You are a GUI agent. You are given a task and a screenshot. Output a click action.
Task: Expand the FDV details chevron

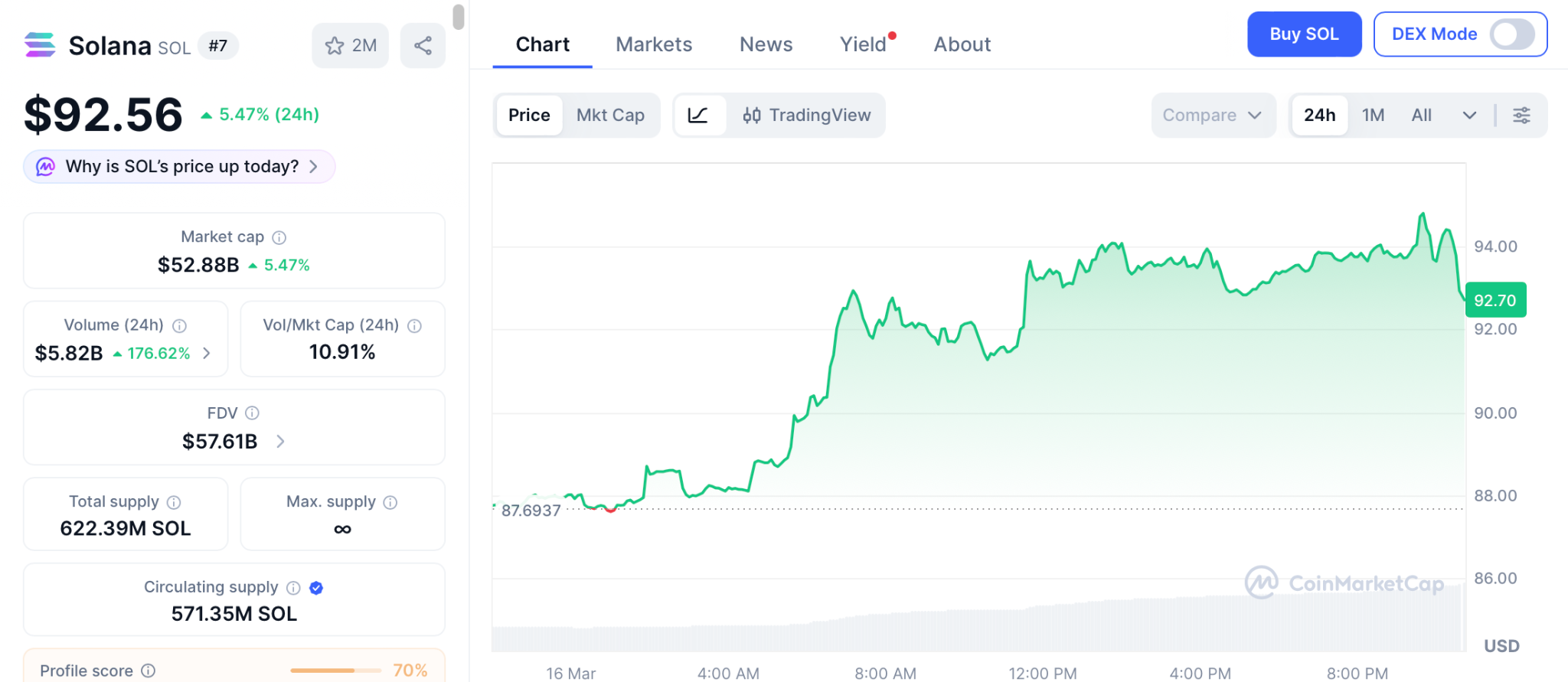280,442
